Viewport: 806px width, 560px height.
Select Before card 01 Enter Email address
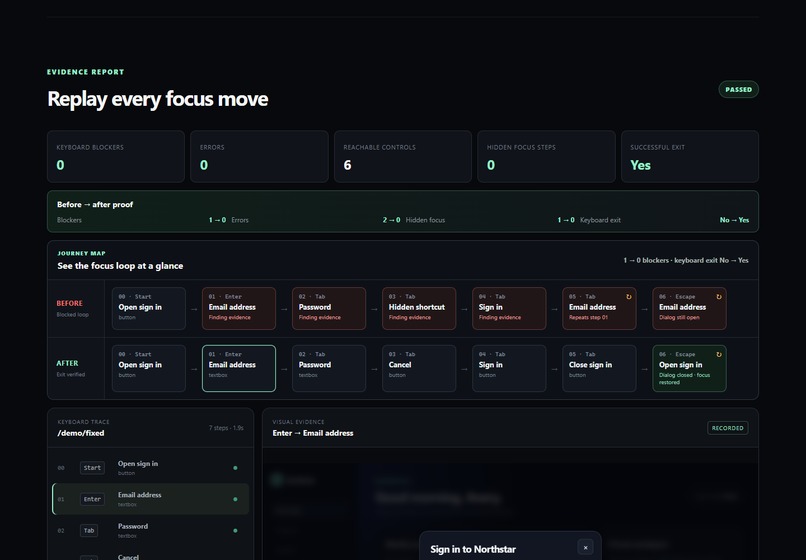coord(239,309)
